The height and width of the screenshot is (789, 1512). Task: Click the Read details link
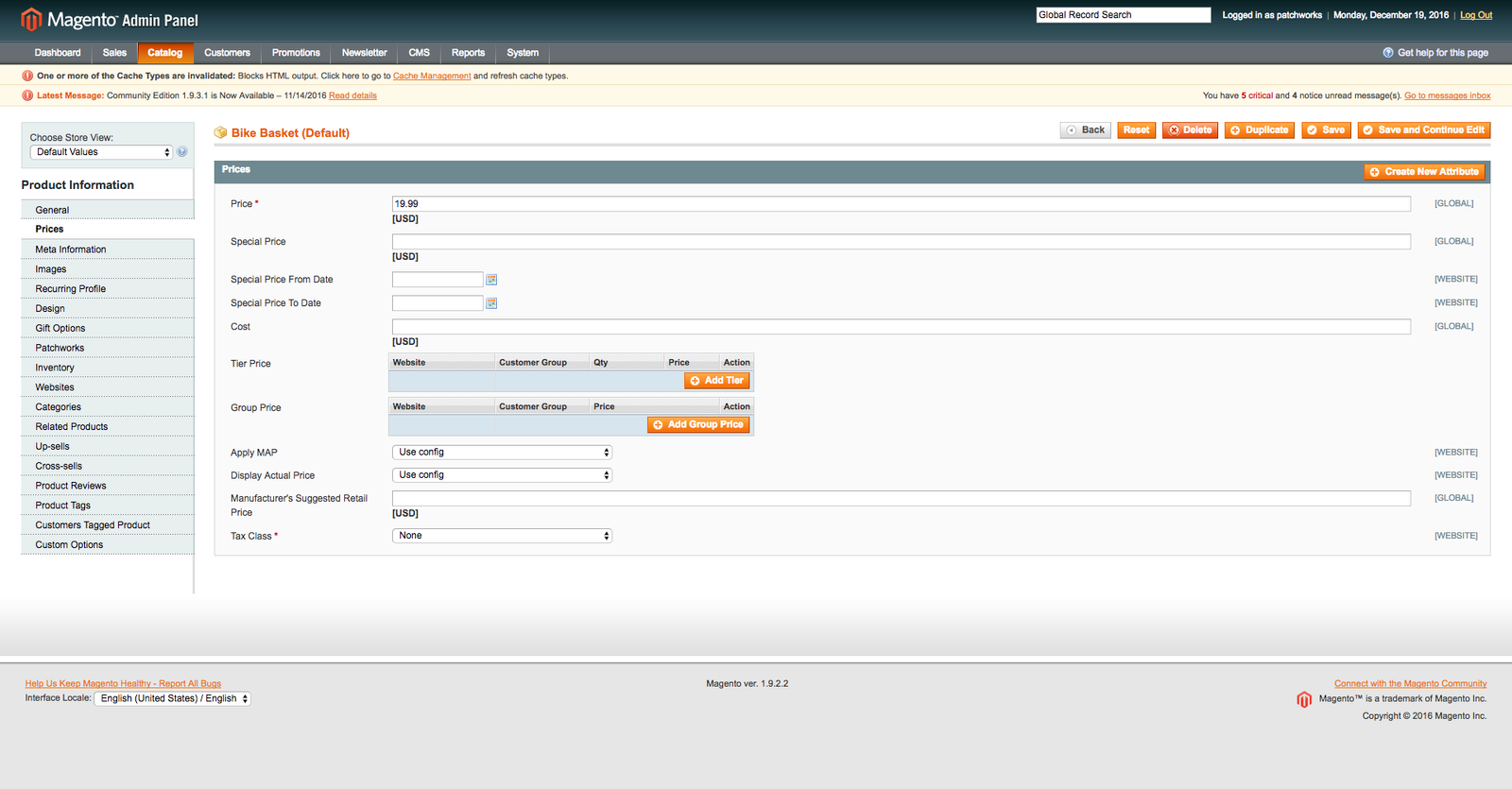pos(352,95)
